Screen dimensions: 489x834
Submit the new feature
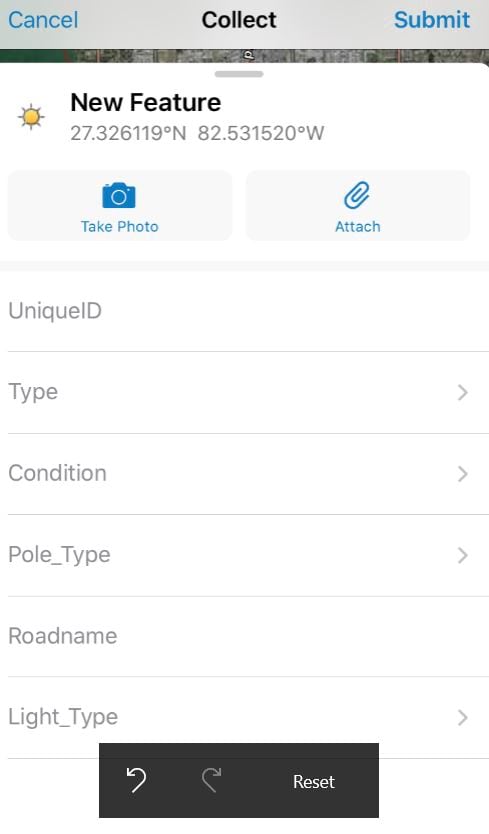click(x=432, y=20)
